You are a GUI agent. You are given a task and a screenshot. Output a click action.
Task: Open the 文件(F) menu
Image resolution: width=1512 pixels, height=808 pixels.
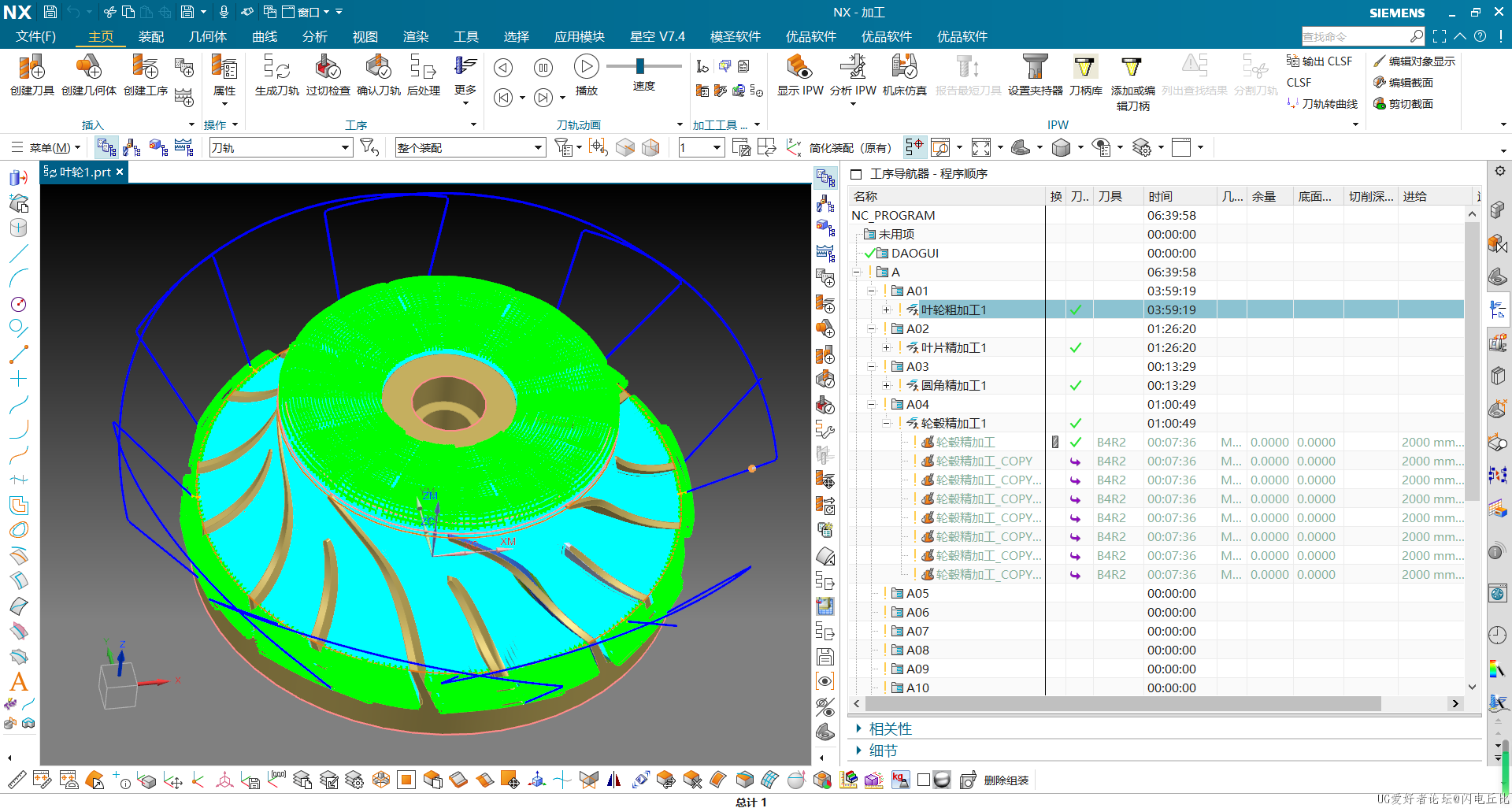coord(35,36)
